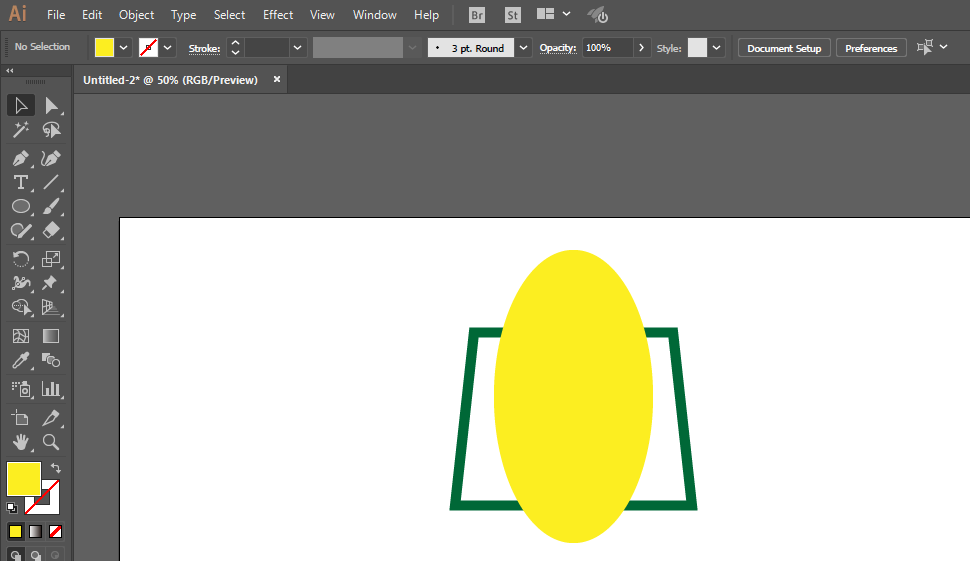The image size is (970, 561).
Task: Expand the stroke weight dropdown
Action: (x=298, y=48)
